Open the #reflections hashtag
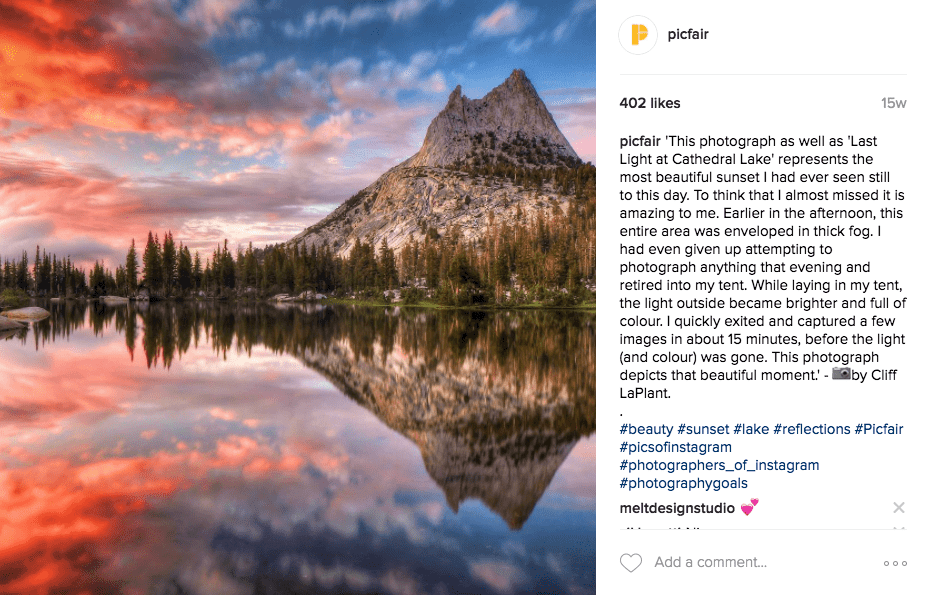The width and height of the screenshot is (928, 595). [811, 429]
